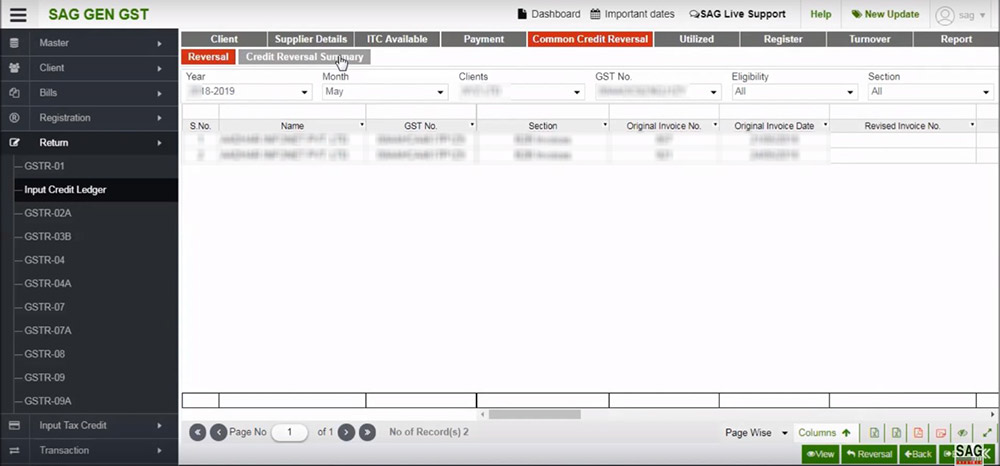The image size is (1000, 466).
Task: Click the first Excel export icon
Action: pyautogui.click(x=874, y=433)
